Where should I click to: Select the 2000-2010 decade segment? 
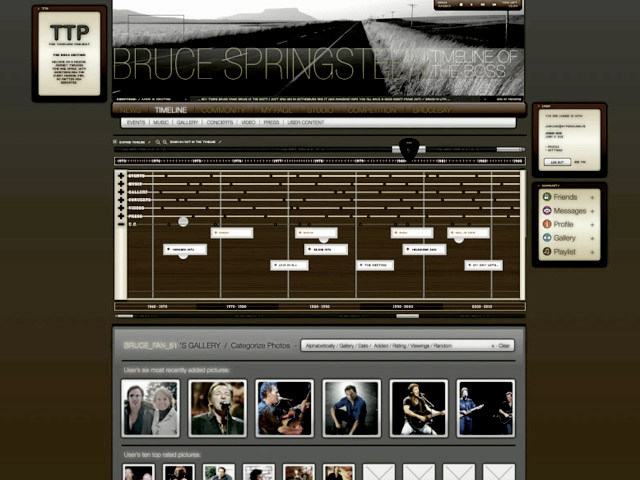click(482, 307)
